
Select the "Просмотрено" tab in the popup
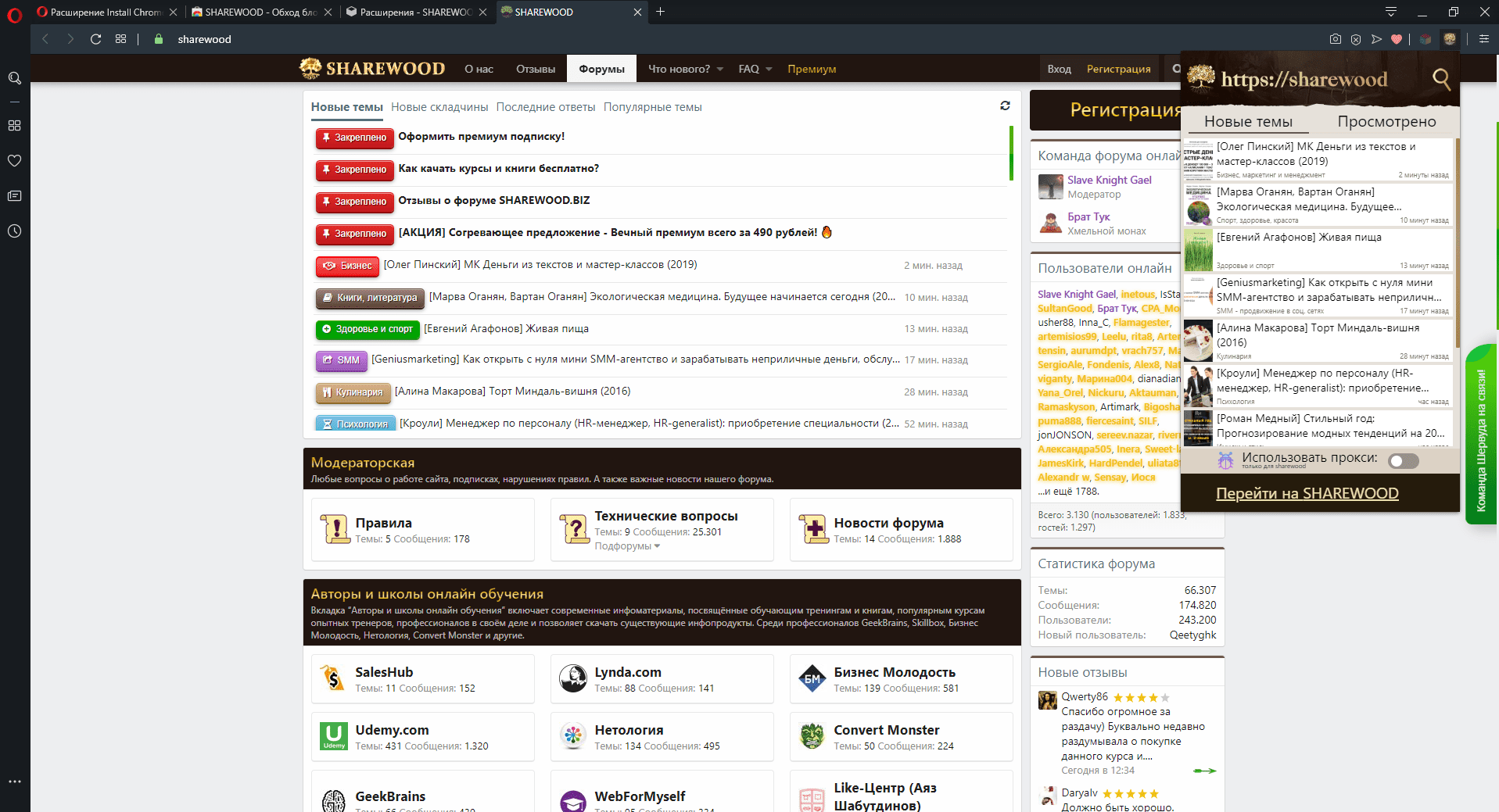click(1386, 121)
